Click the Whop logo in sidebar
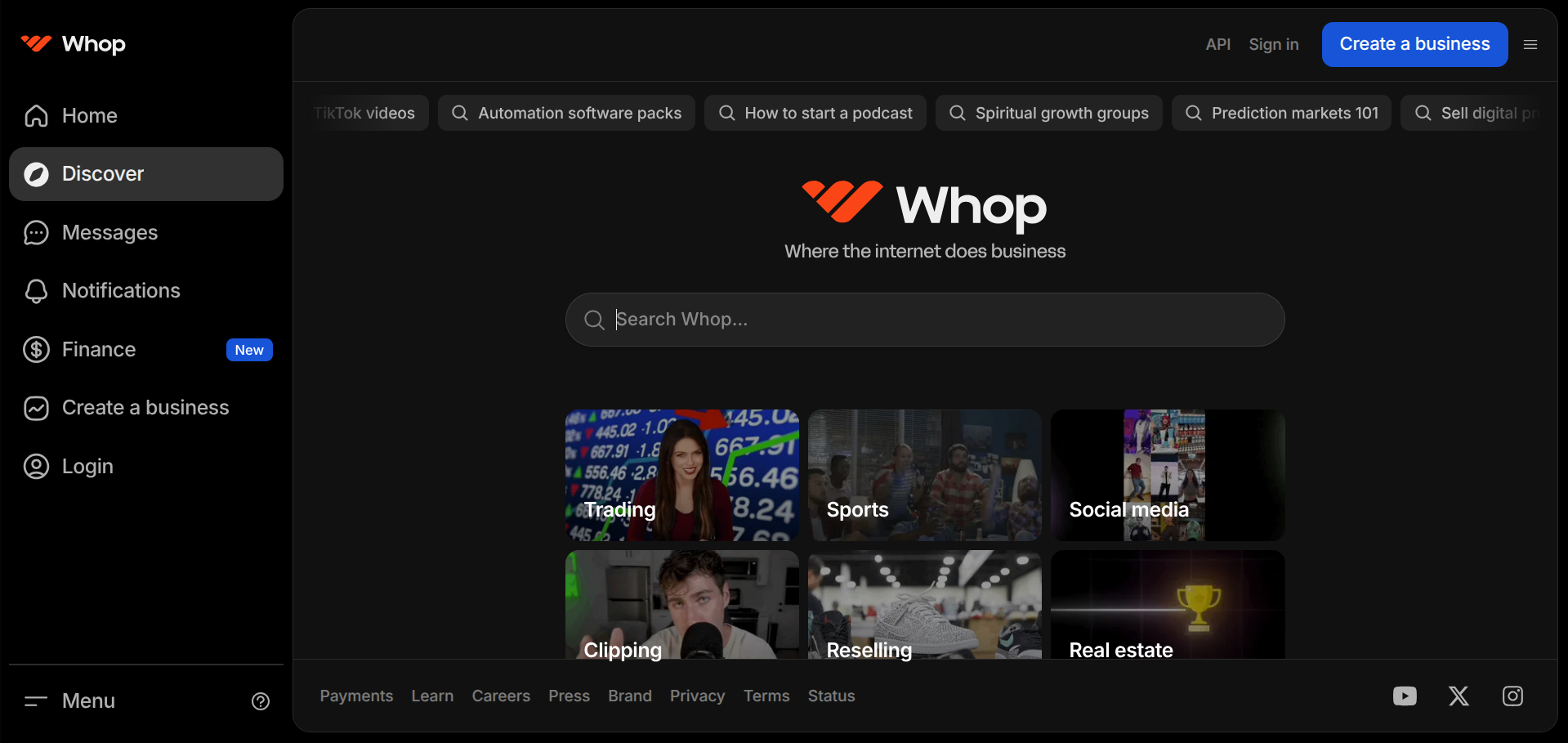The height and width of the screenshot is (743, 1568). [74, 44]
